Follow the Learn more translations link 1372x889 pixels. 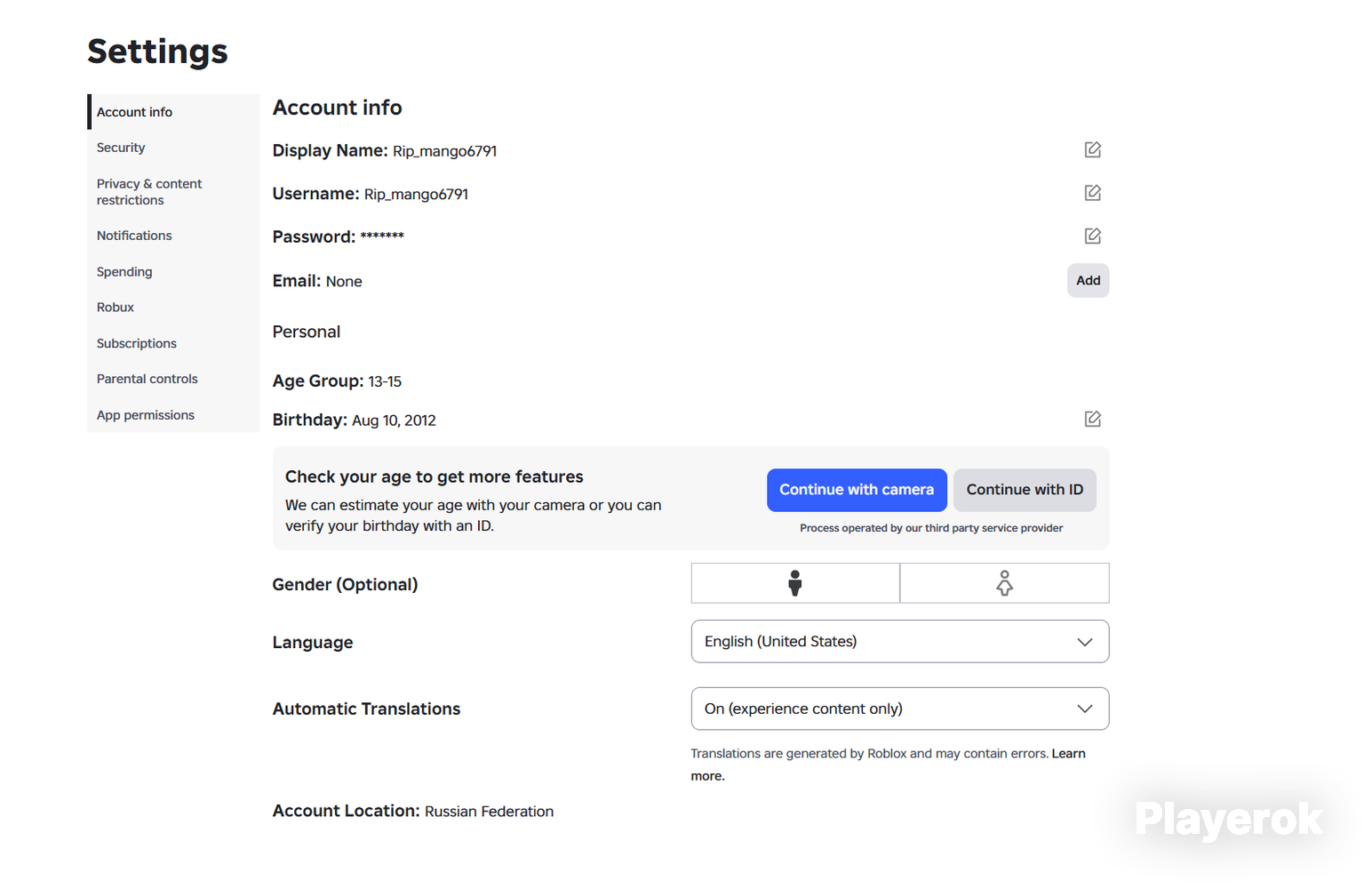[x=1069, y=754]
